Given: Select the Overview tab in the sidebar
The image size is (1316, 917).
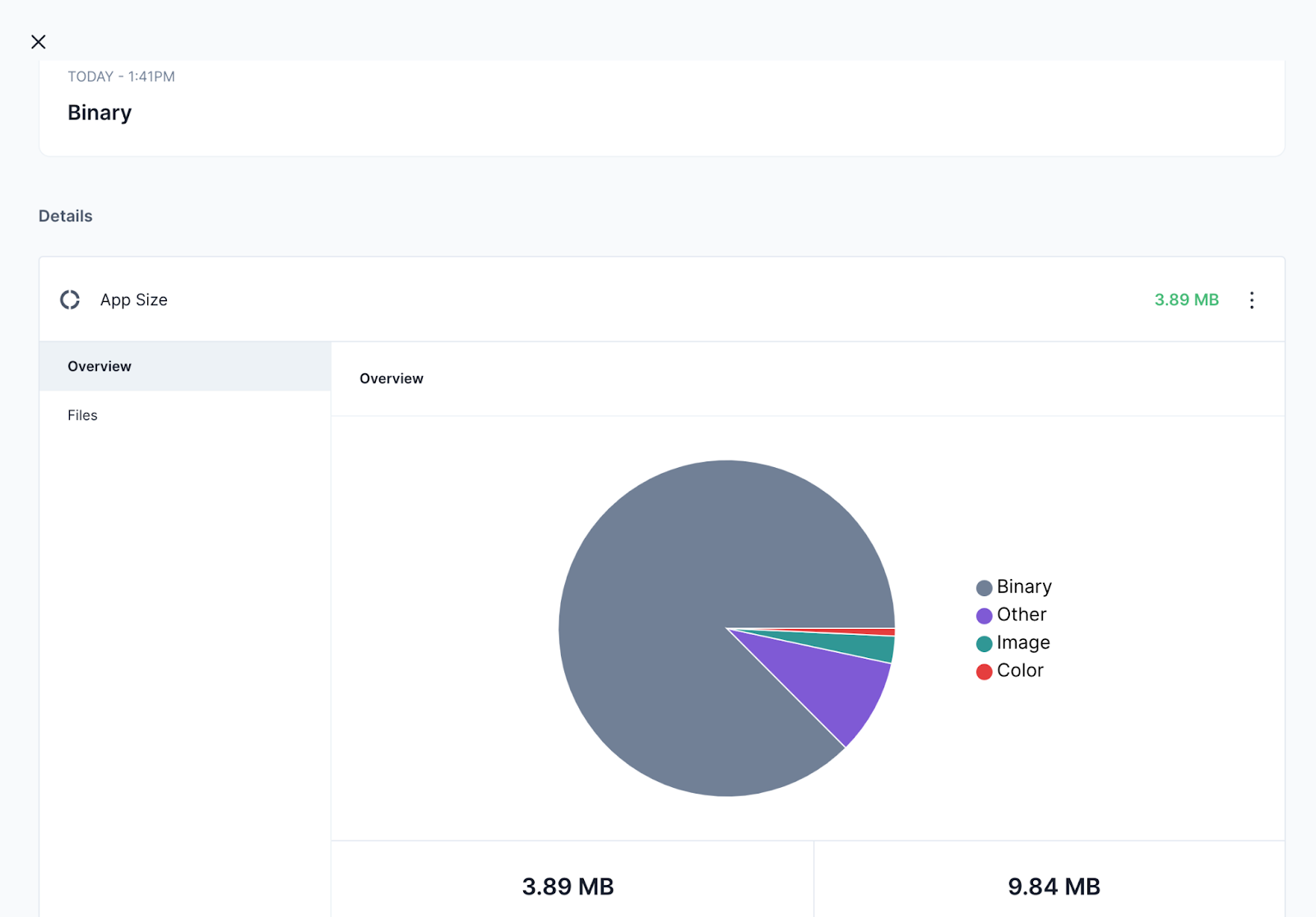Looking at the screenshot, I should click(99, 366).
